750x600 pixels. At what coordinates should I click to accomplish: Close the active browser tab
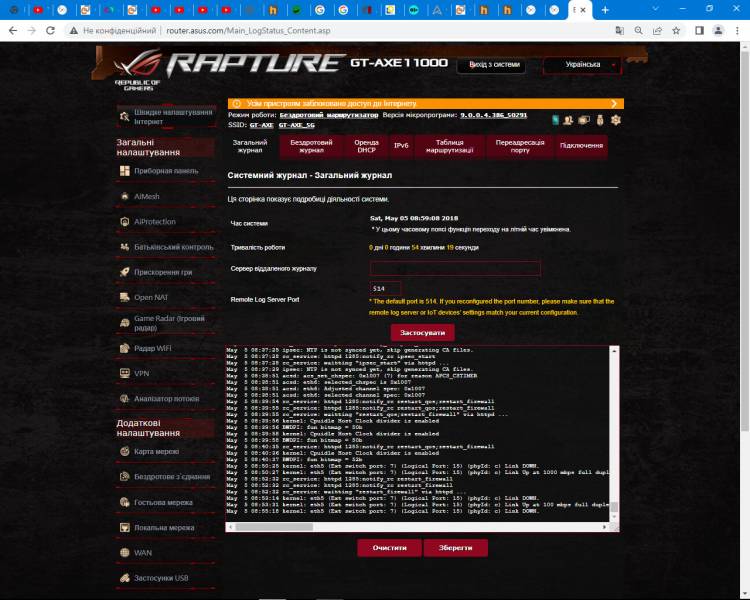click(583, 10)
